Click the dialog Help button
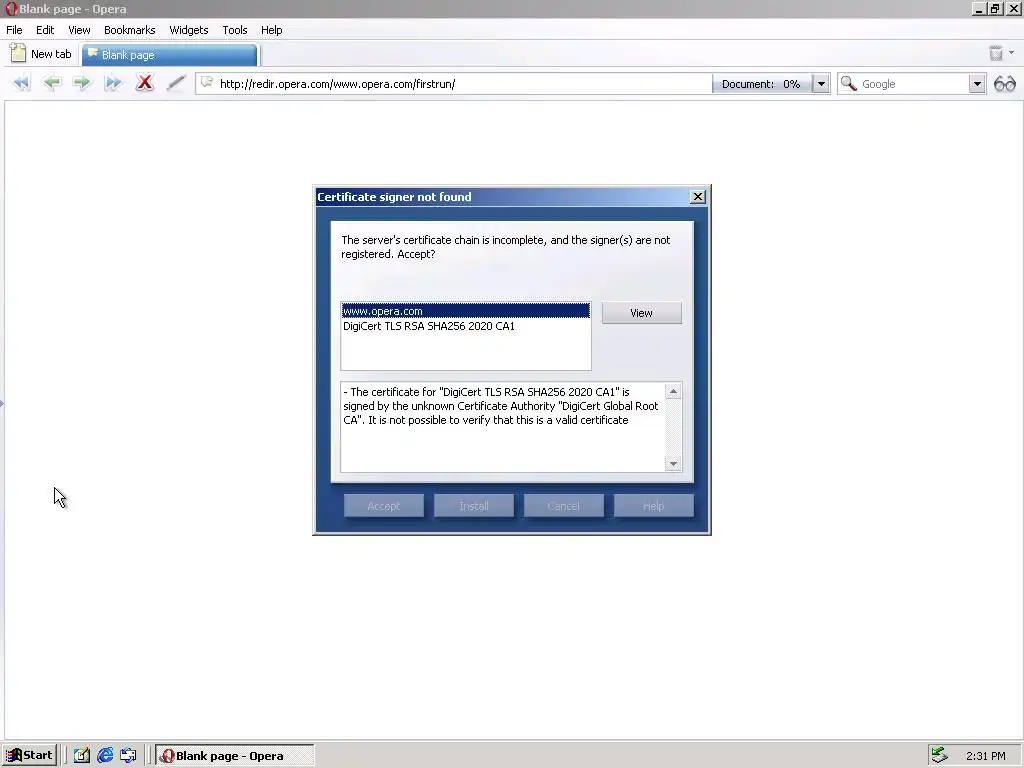Image resolution: width=1024 pixels, height=768 pixels. click(x=654, y=506)
